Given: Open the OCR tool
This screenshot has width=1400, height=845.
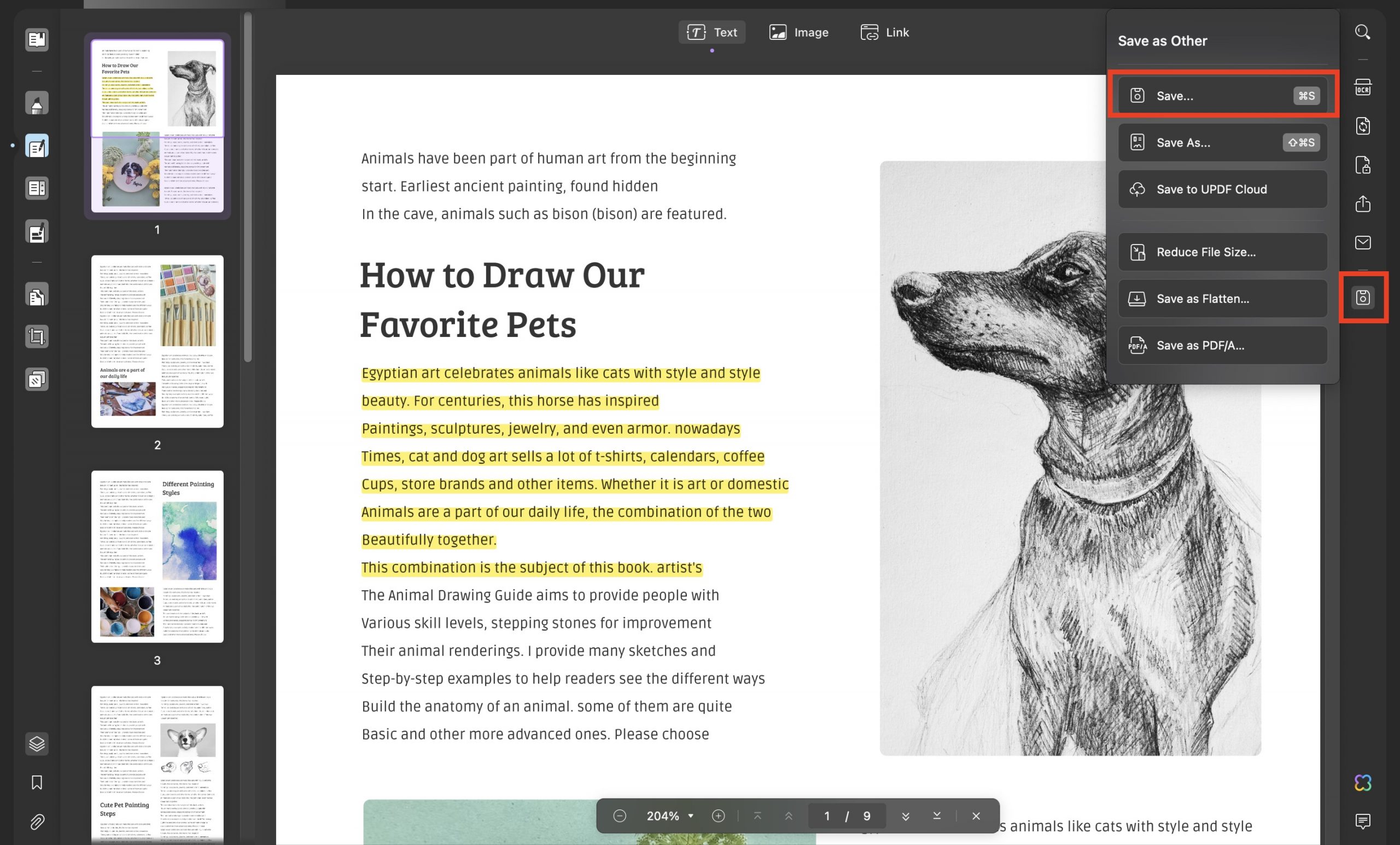Looking at the screenshot, I should [1362, 86].
